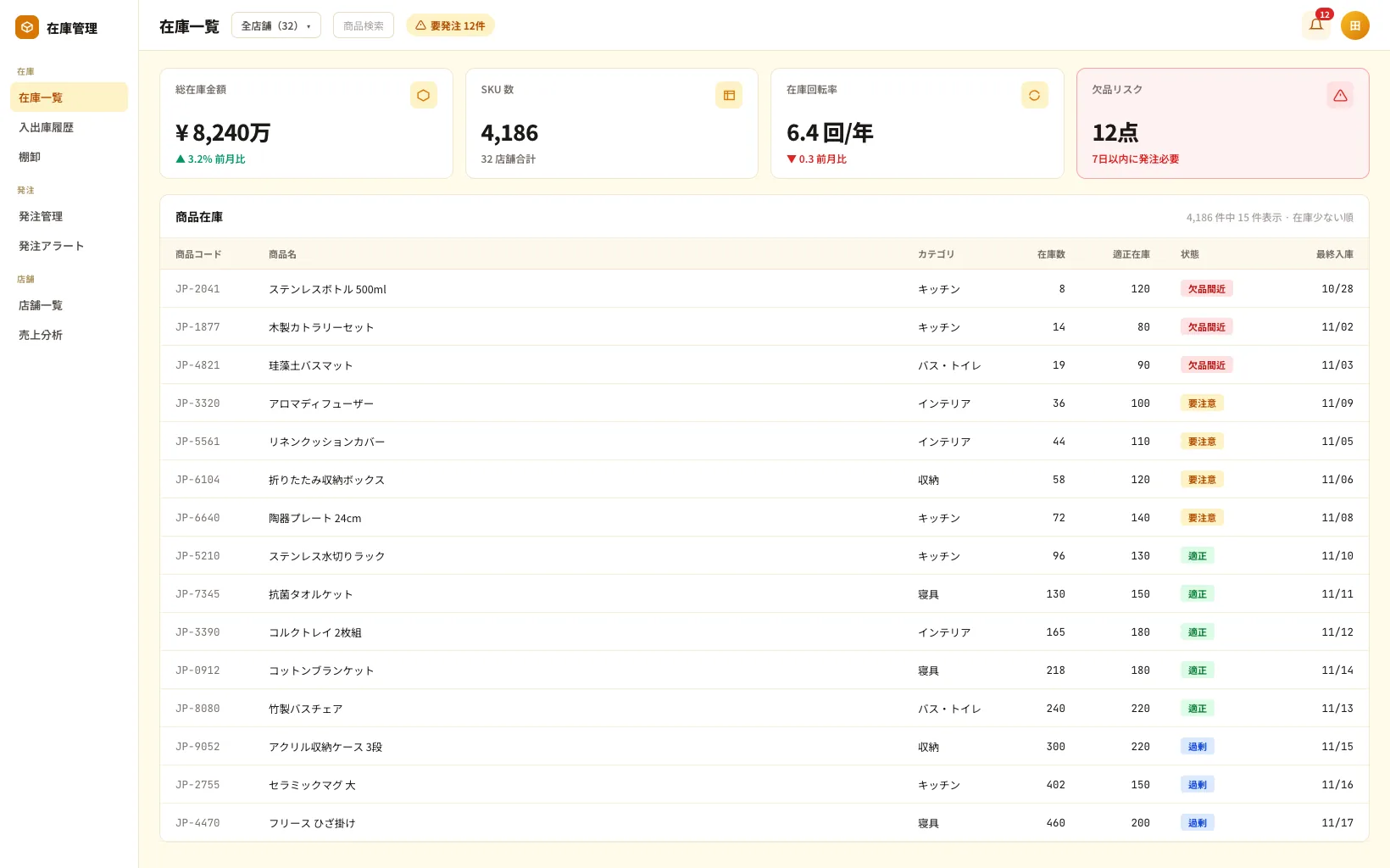
Task: Click product name 竹製バスチェア
Action: [x=305, y=709]
